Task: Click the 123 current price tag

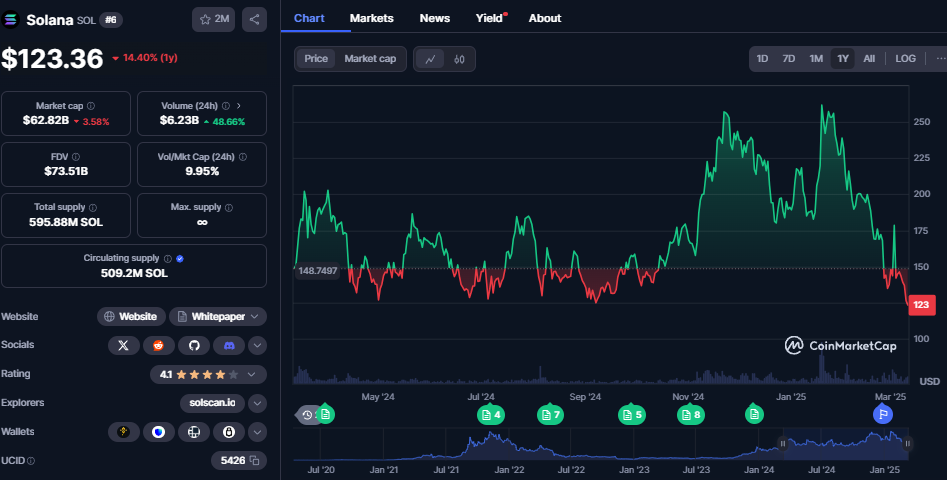Action: point(922,304)
